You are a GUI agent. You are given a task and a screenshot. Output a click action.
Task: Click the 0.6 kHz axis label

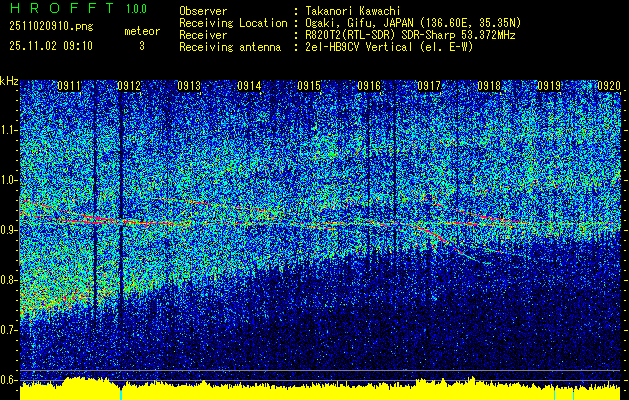coord(8,380)
